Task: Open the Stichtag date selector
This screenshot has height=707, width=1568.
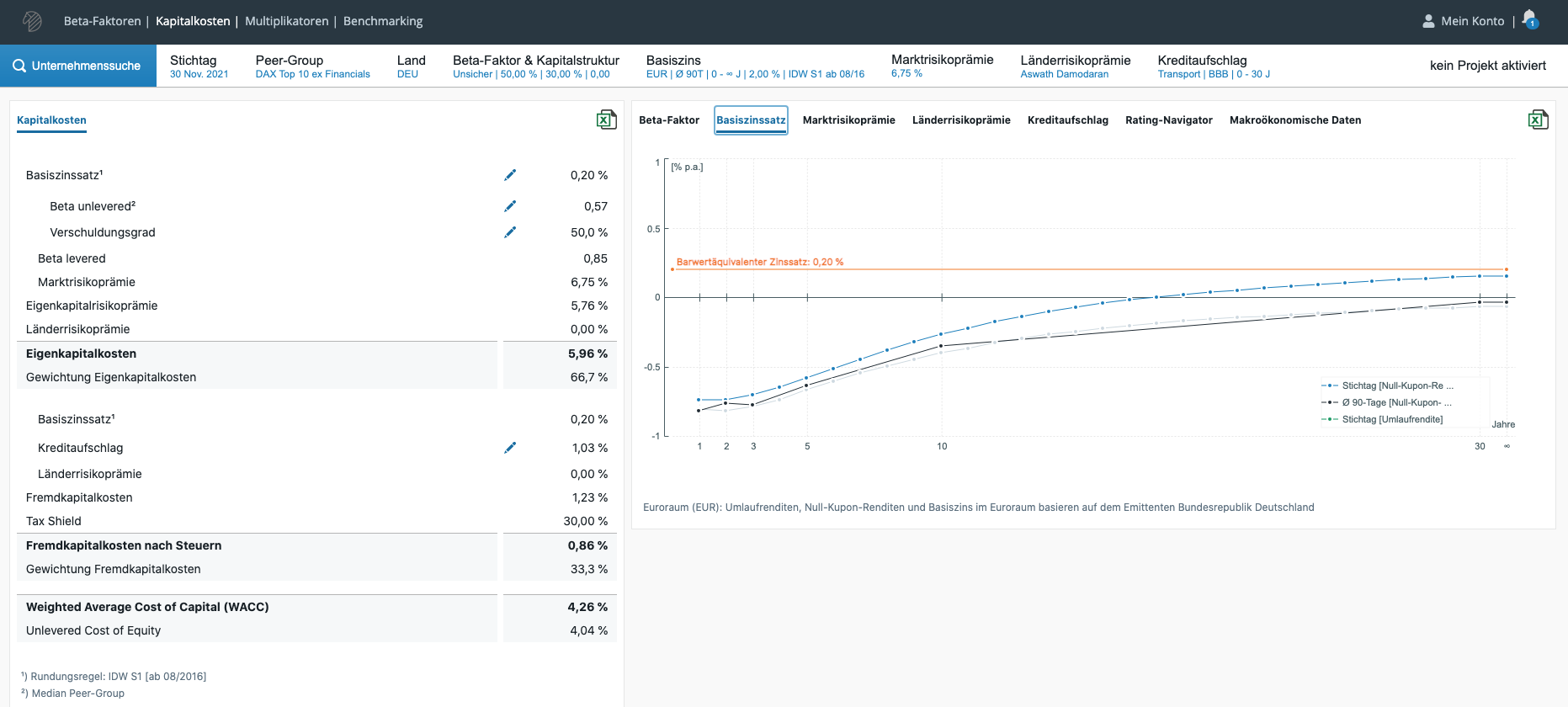Action: pos(199,66)
